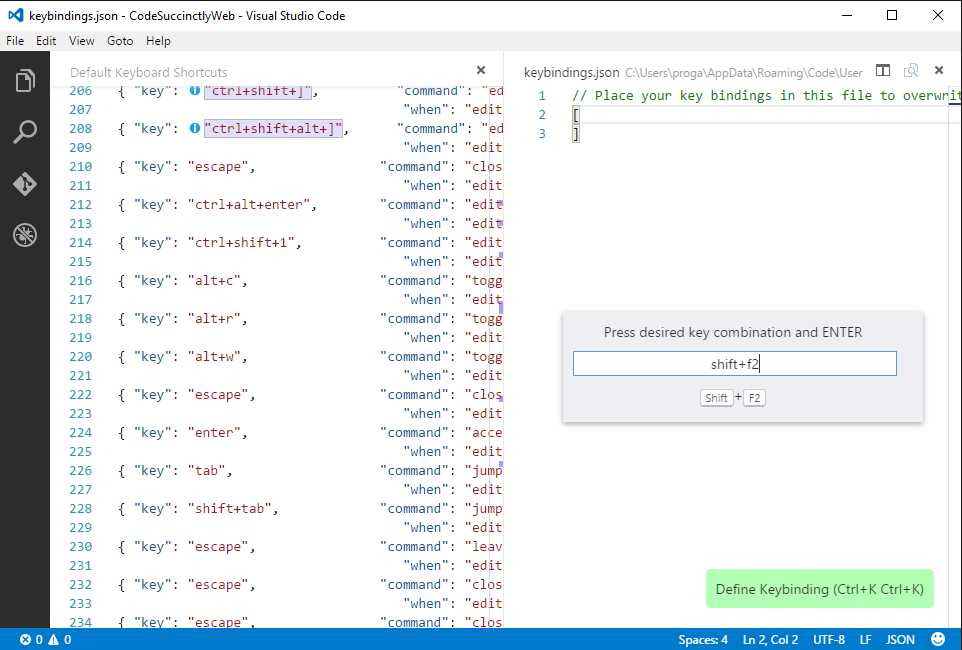Close the Default Keyboard Shortcuts tab
The image size is (962, 650).
(x=481, y=70)
